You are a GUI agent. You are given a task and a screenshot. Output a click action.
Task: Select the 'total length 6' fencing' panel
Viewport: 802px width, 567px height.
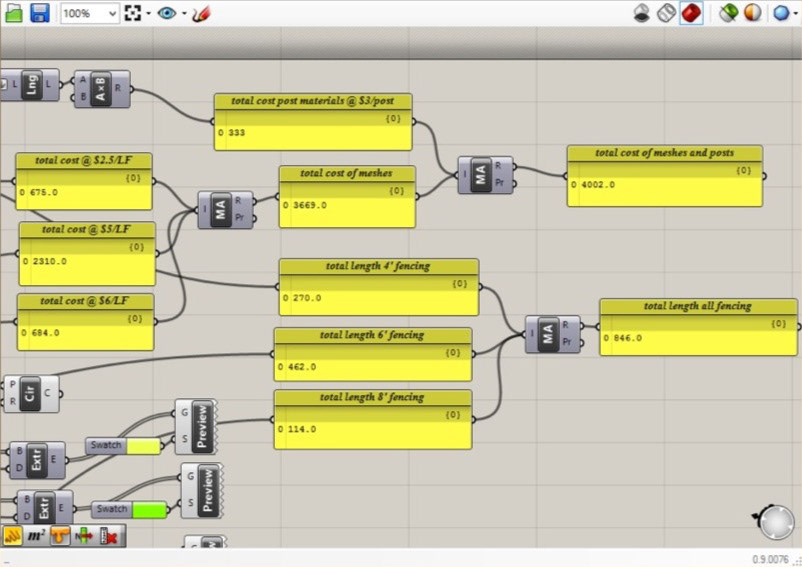coord(373,354)
